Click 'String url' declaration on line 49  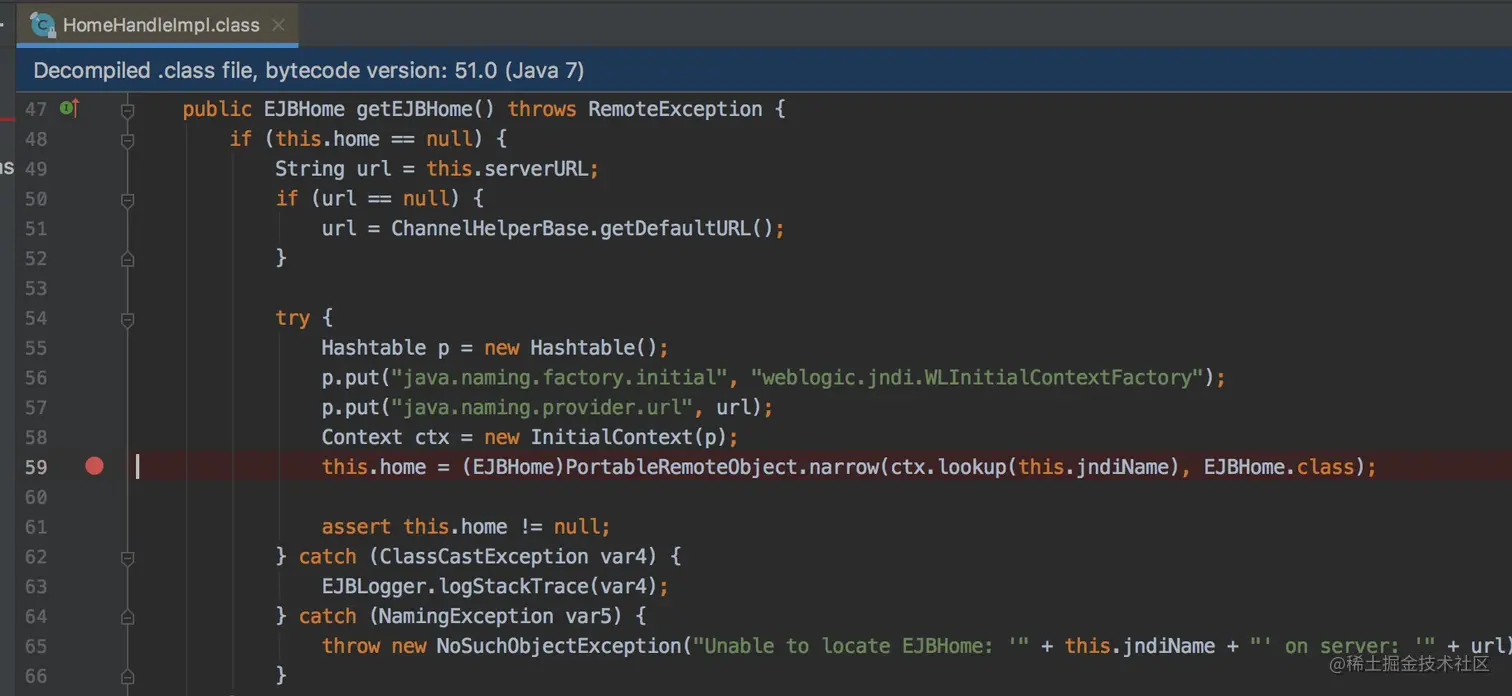[x=333, y=169]
